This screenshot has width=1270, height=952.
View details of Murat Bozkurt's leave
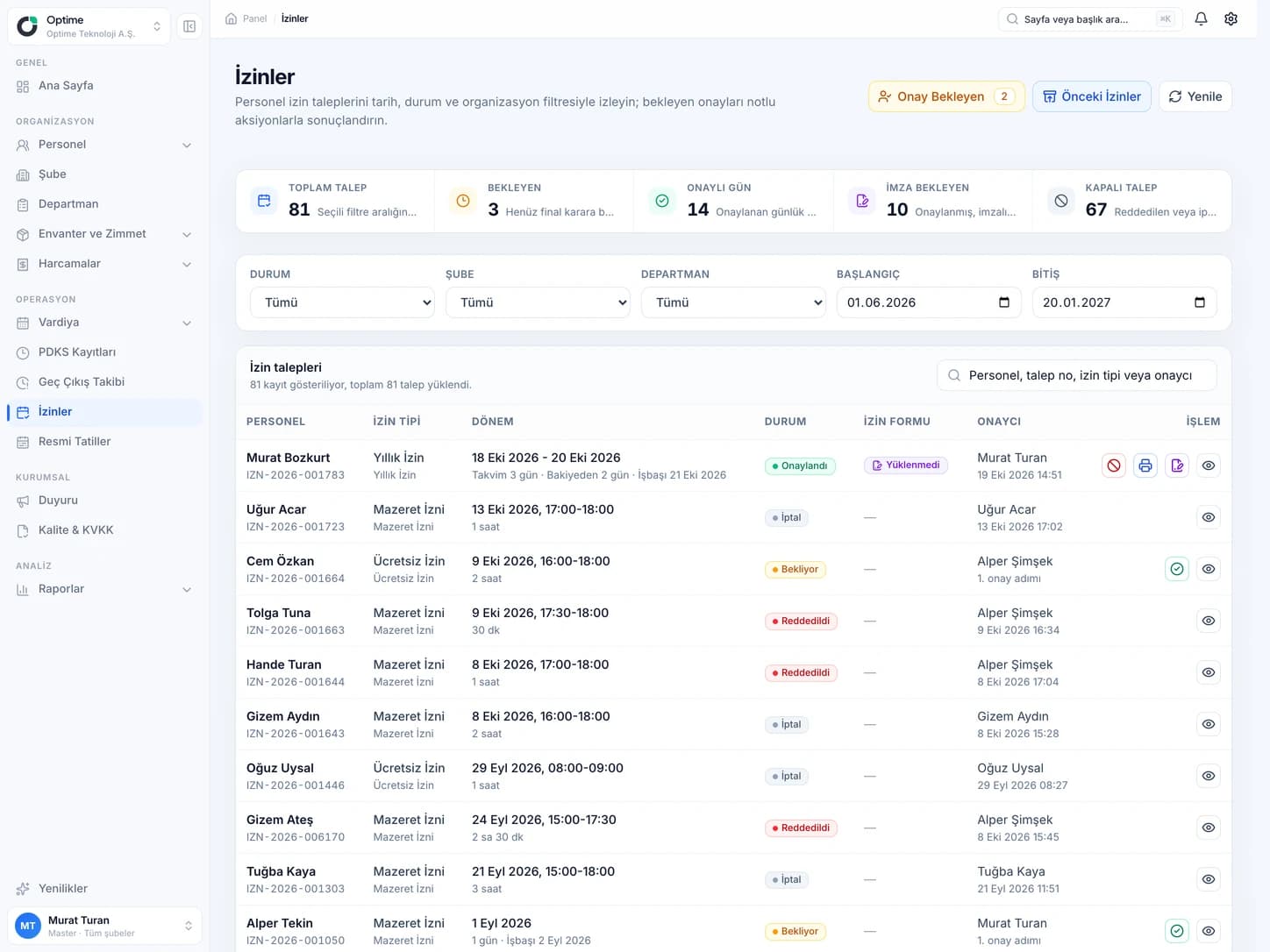pos(1209,465)
